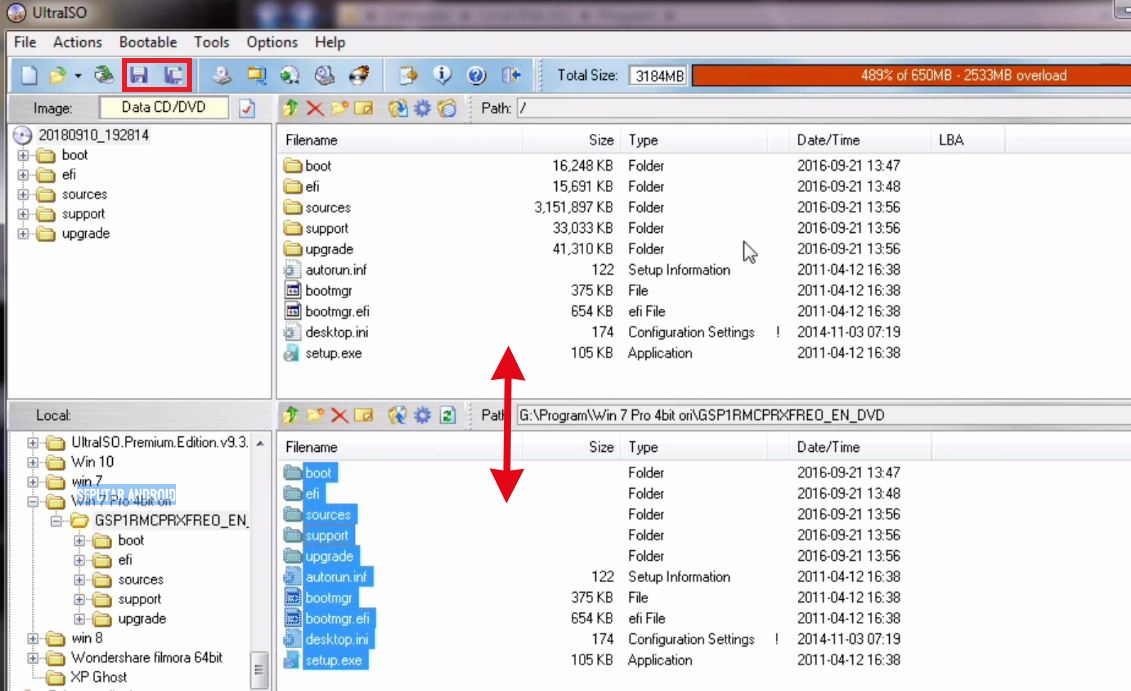Open the Options menu

coord(272,43)
